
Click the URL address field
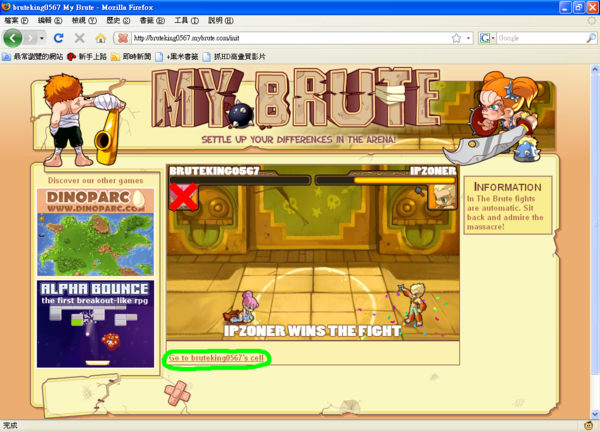(291, 38)
